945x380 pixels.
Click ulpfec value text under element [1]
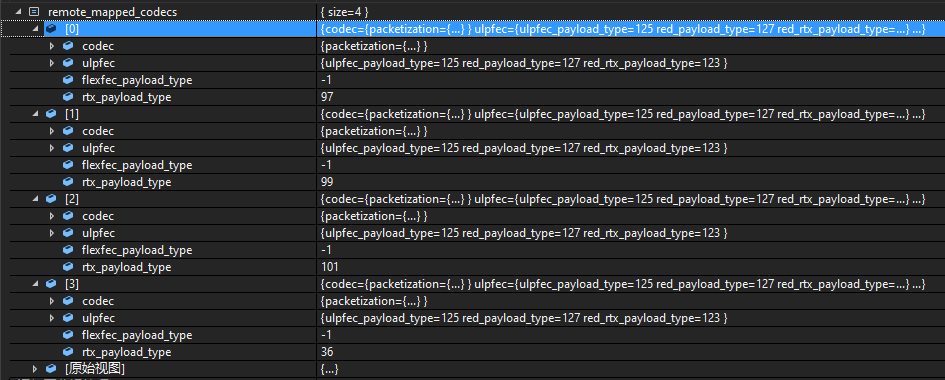click(524, 148)
